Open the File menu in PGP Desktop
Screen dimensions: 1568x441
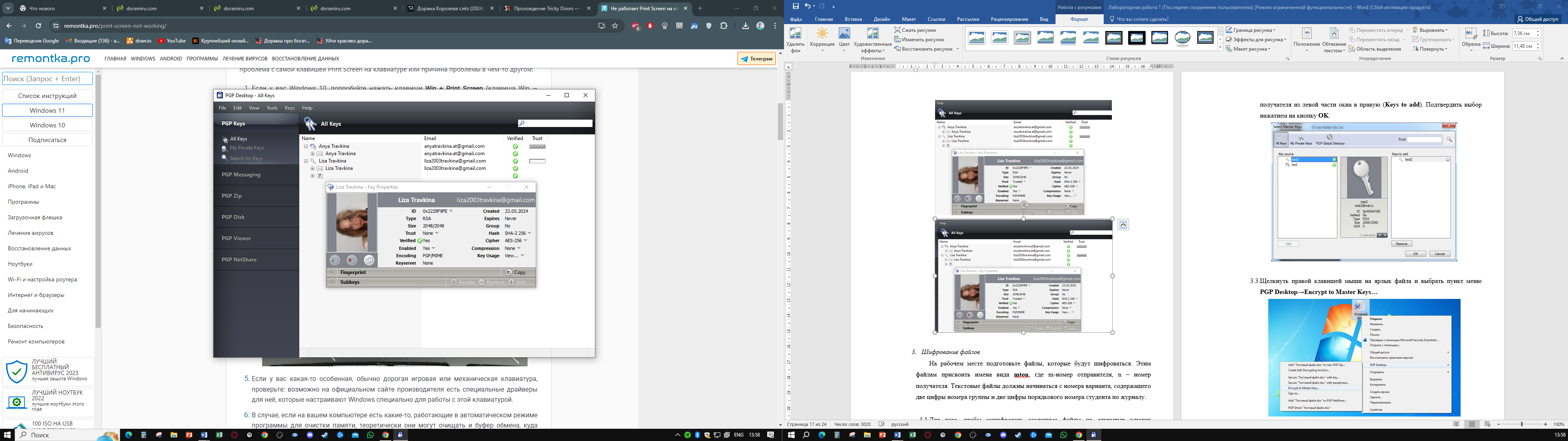tap(222, 108)
